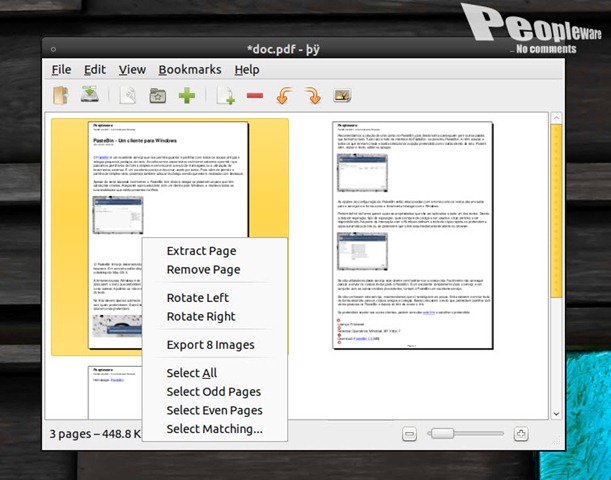
Task: Click the window button in the title bar
Action: click(53, 49)
